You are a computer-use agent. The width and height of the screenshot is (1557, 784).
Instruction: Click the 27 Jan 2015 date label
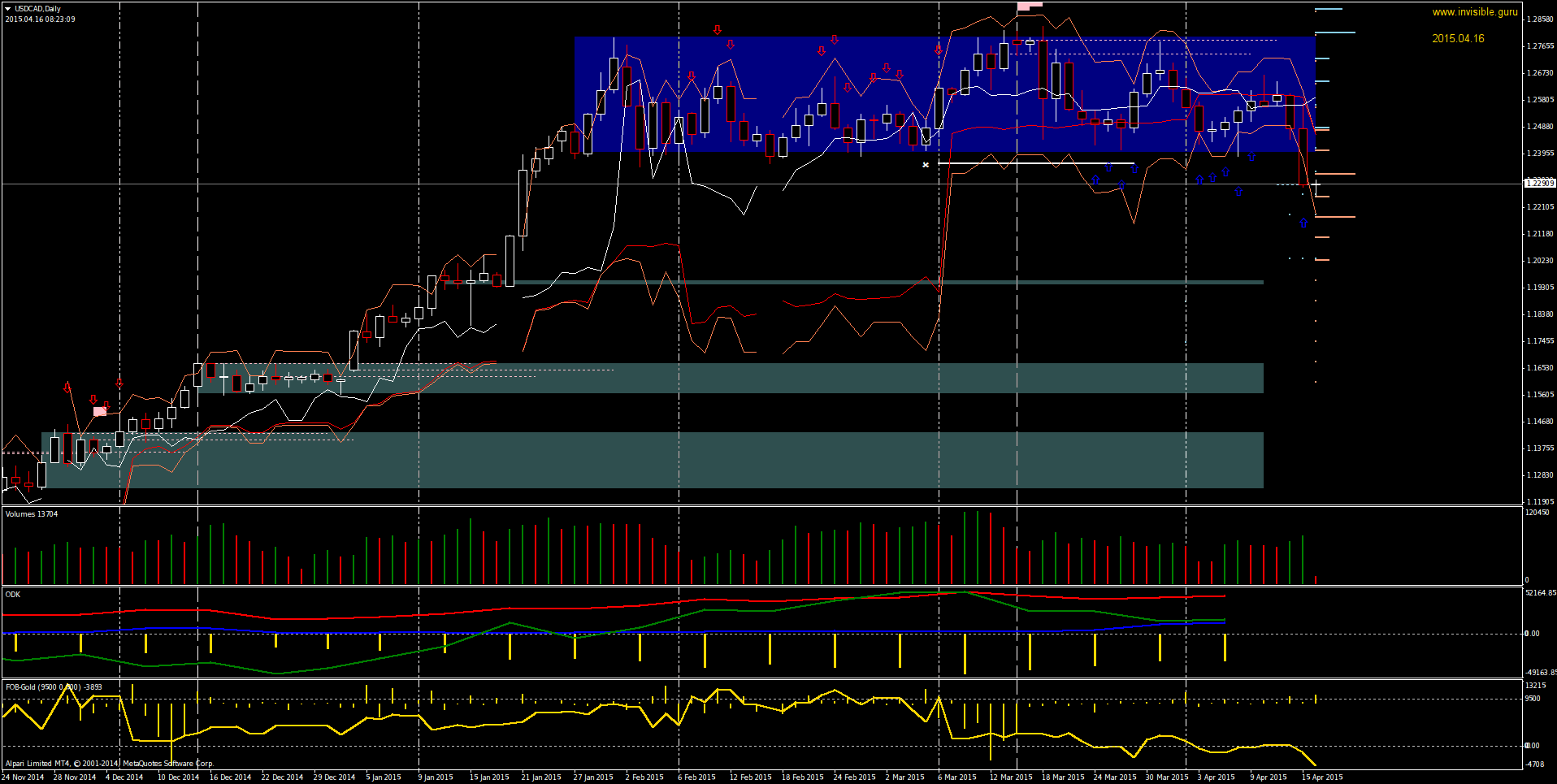point(593,778)
